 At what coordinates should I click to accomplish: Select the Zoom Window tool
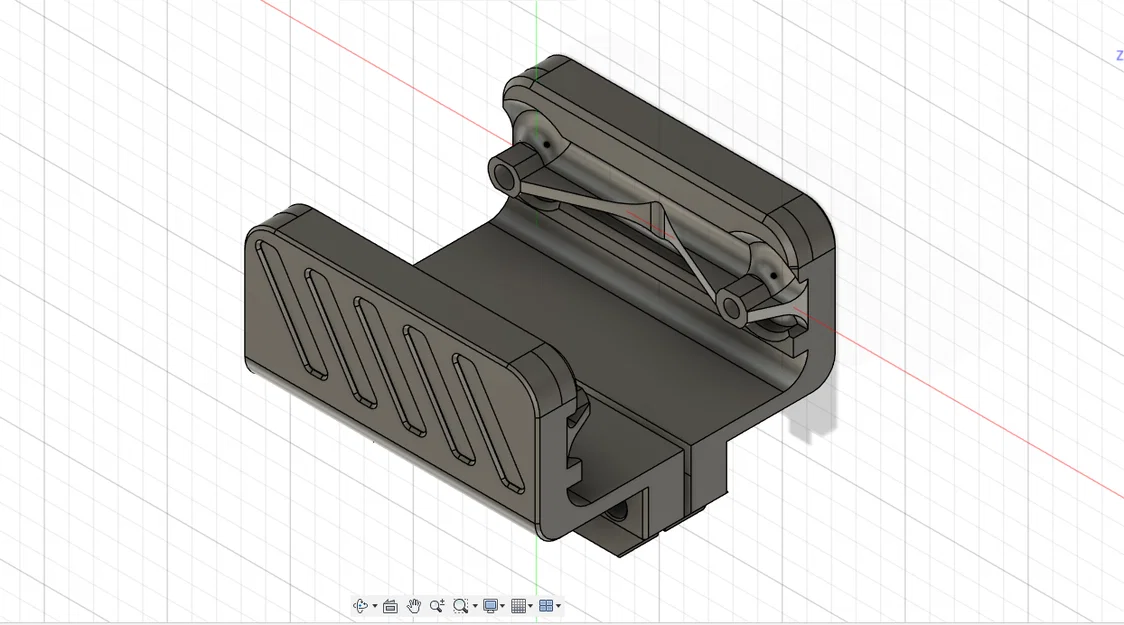pos(459,605)
